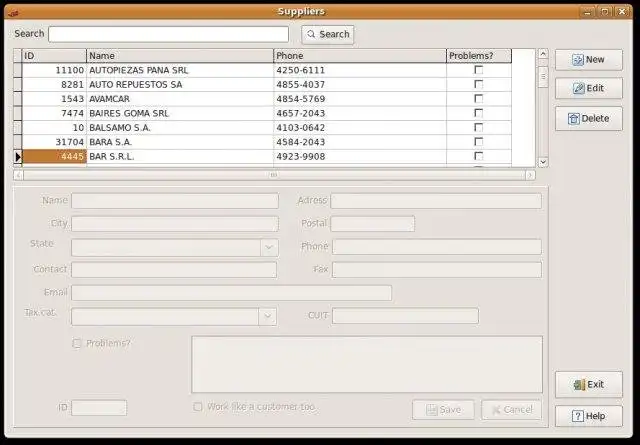Toggle Problems checkbox for BARA S.A.
The height and width of the screenshot is (445, 640).
(x=478, y=142)
